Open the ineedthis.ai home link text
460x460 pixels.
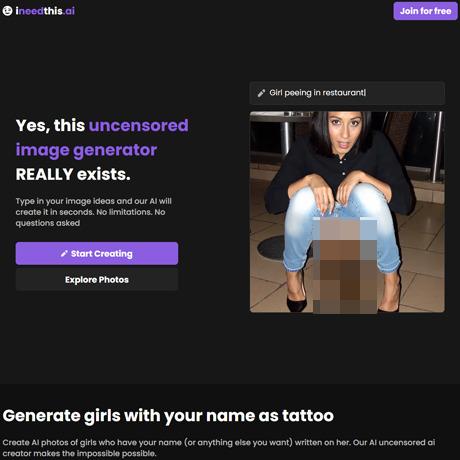tap(45, 11)
